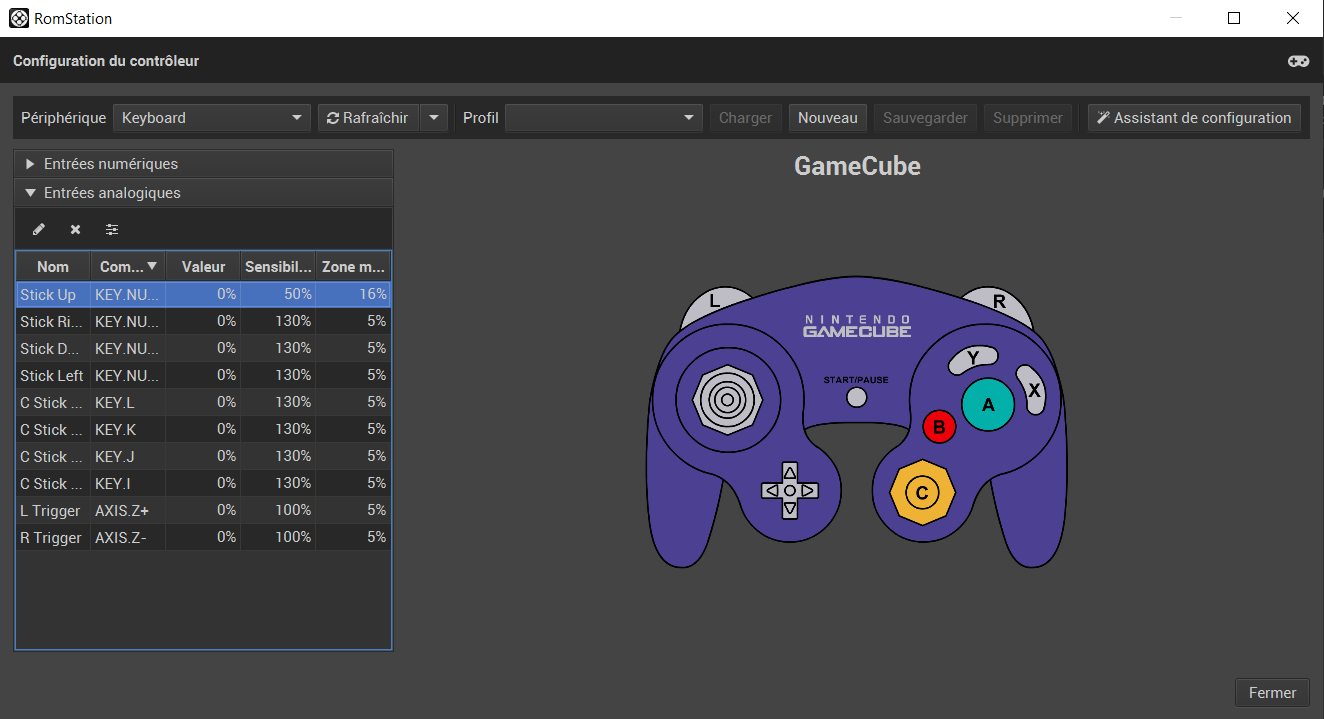The height and width of the screenshot is (719, 1324).
Task: Click the green A button on controller
Action: click(x=988, y=405)
